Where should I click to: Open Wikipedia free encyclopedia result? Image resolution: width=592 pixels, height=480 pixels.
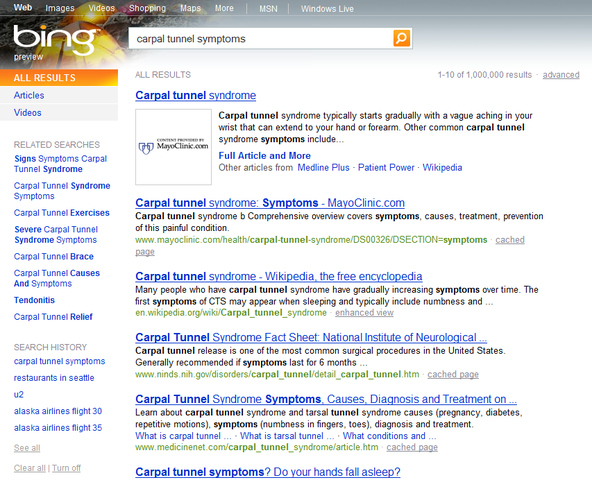tap(279, 276)
